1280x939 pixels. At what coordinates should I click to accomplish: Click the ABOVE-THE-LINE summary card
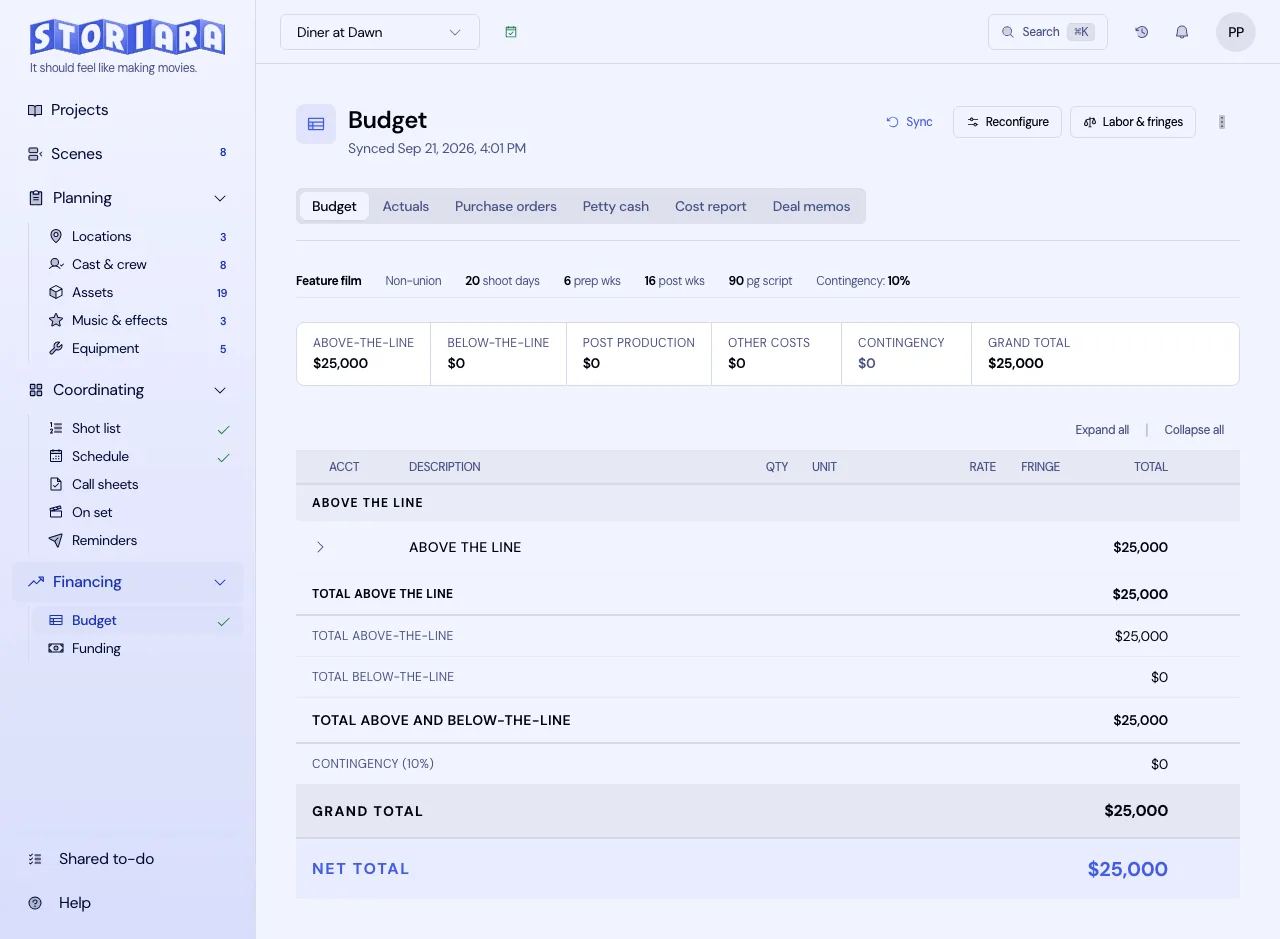click(x=364, y=354)
